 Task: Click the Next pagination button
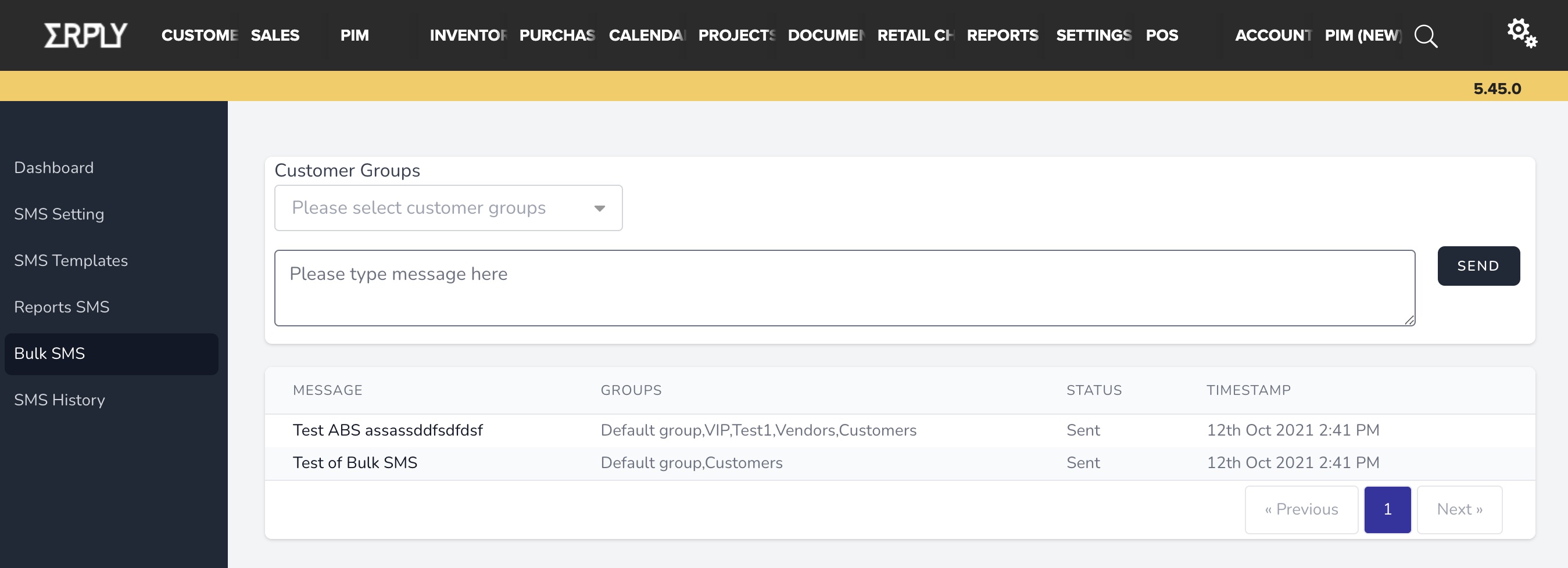1459,509
